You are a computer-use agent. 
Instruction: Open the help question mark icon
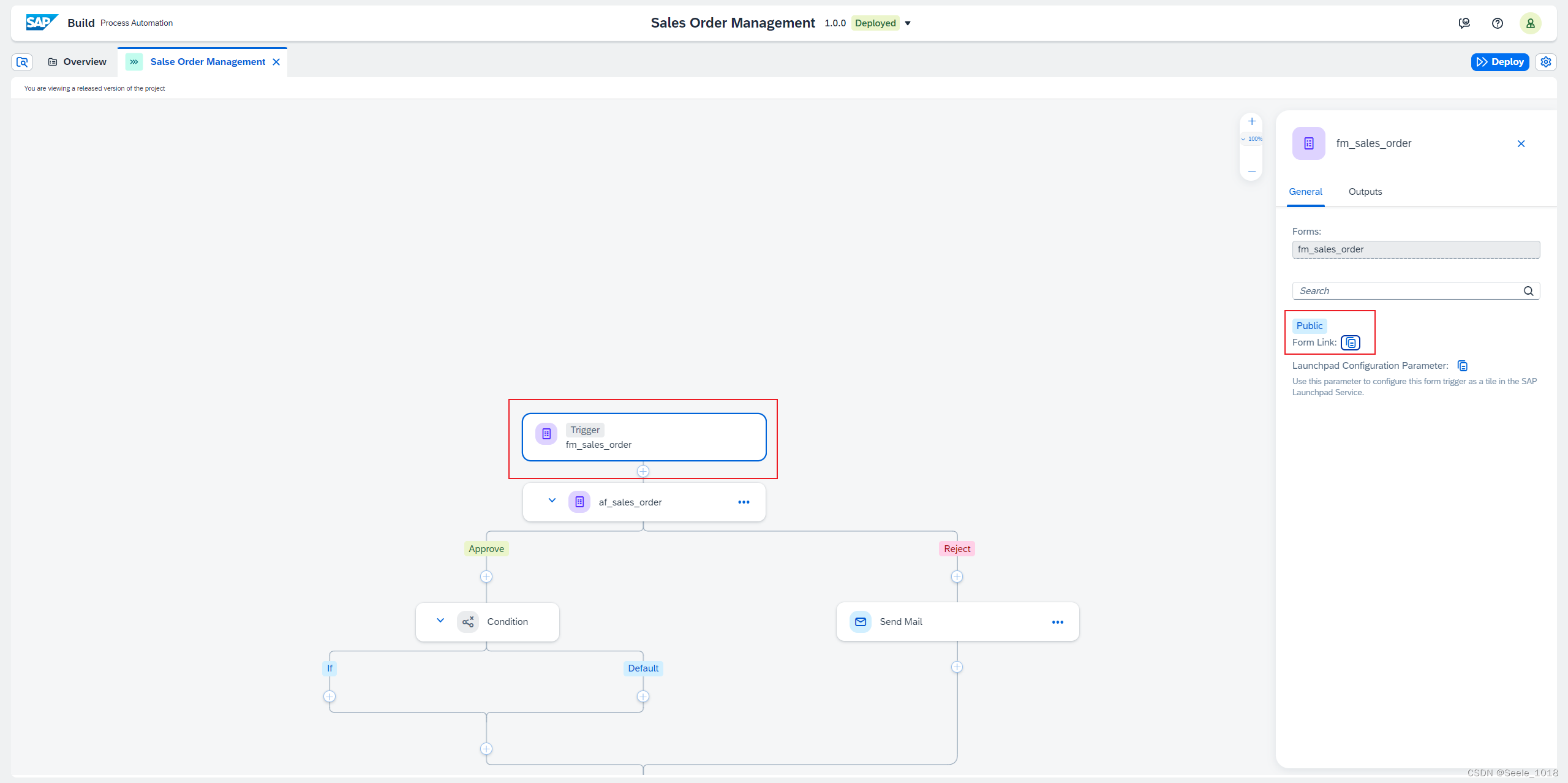tap(1498, 23)
